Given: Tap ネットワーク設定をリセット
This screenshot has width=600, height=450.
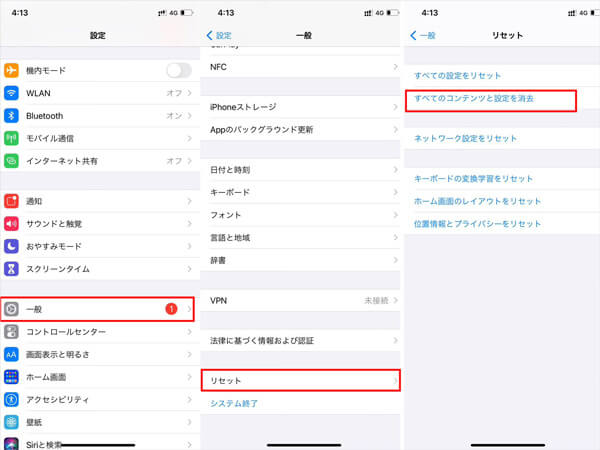Looking at the screenshot, I should pyautogui.click(x=465, y=139).
